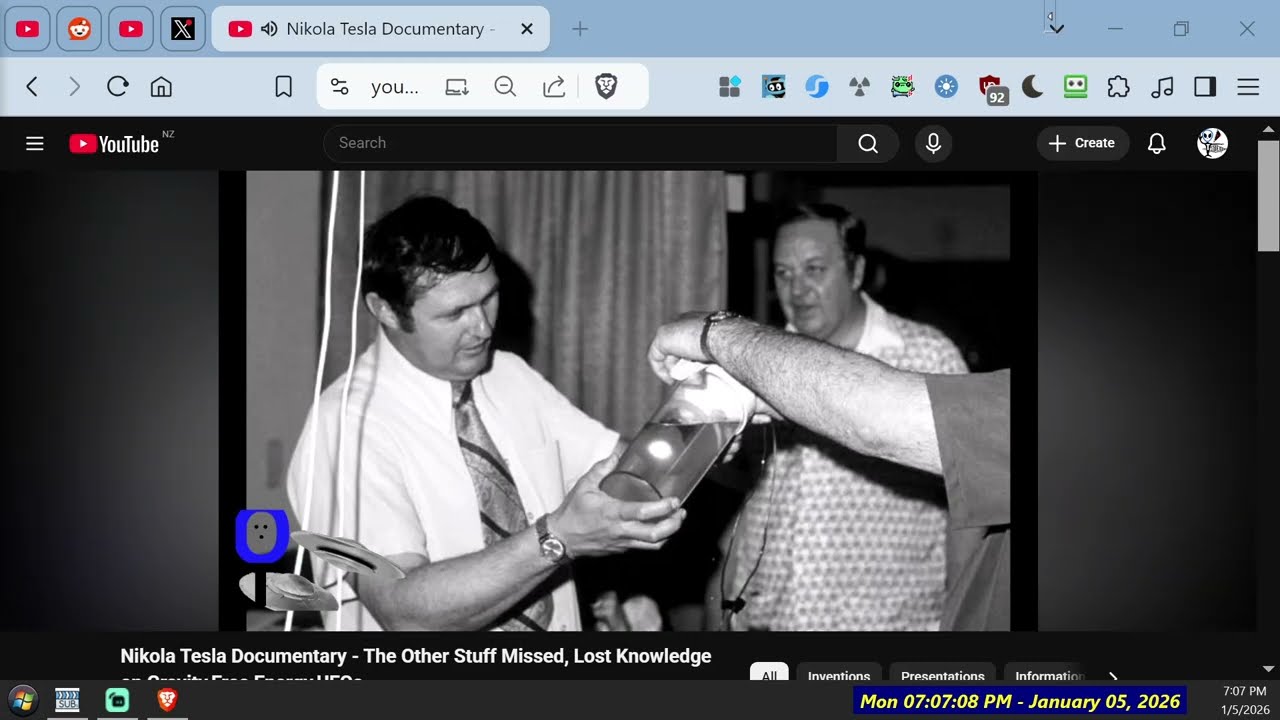Select the Information filter chip
1280x720 pixels.
[x=1048, y=673]
